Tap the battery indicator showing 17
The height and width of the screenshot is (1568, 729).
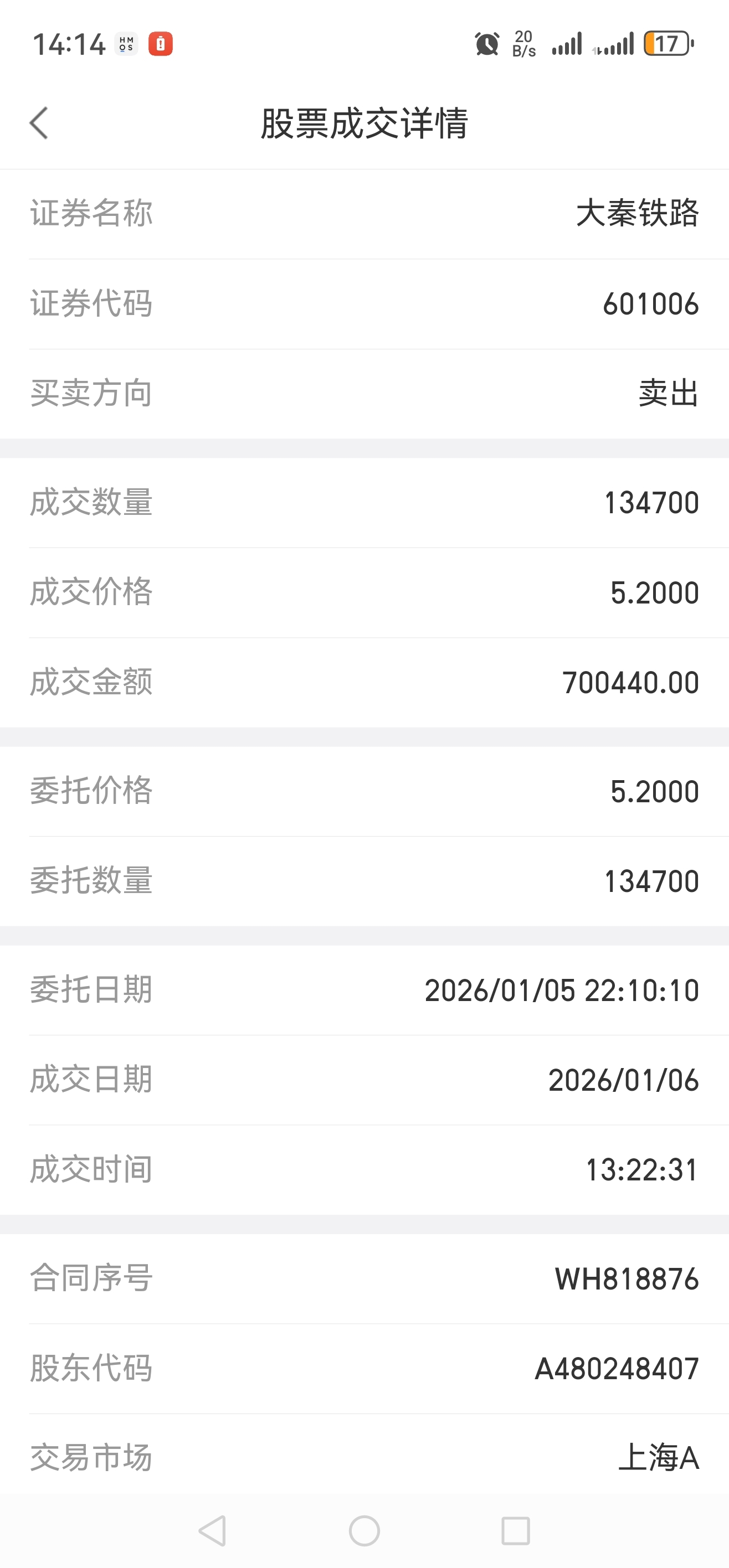(669, 44)
